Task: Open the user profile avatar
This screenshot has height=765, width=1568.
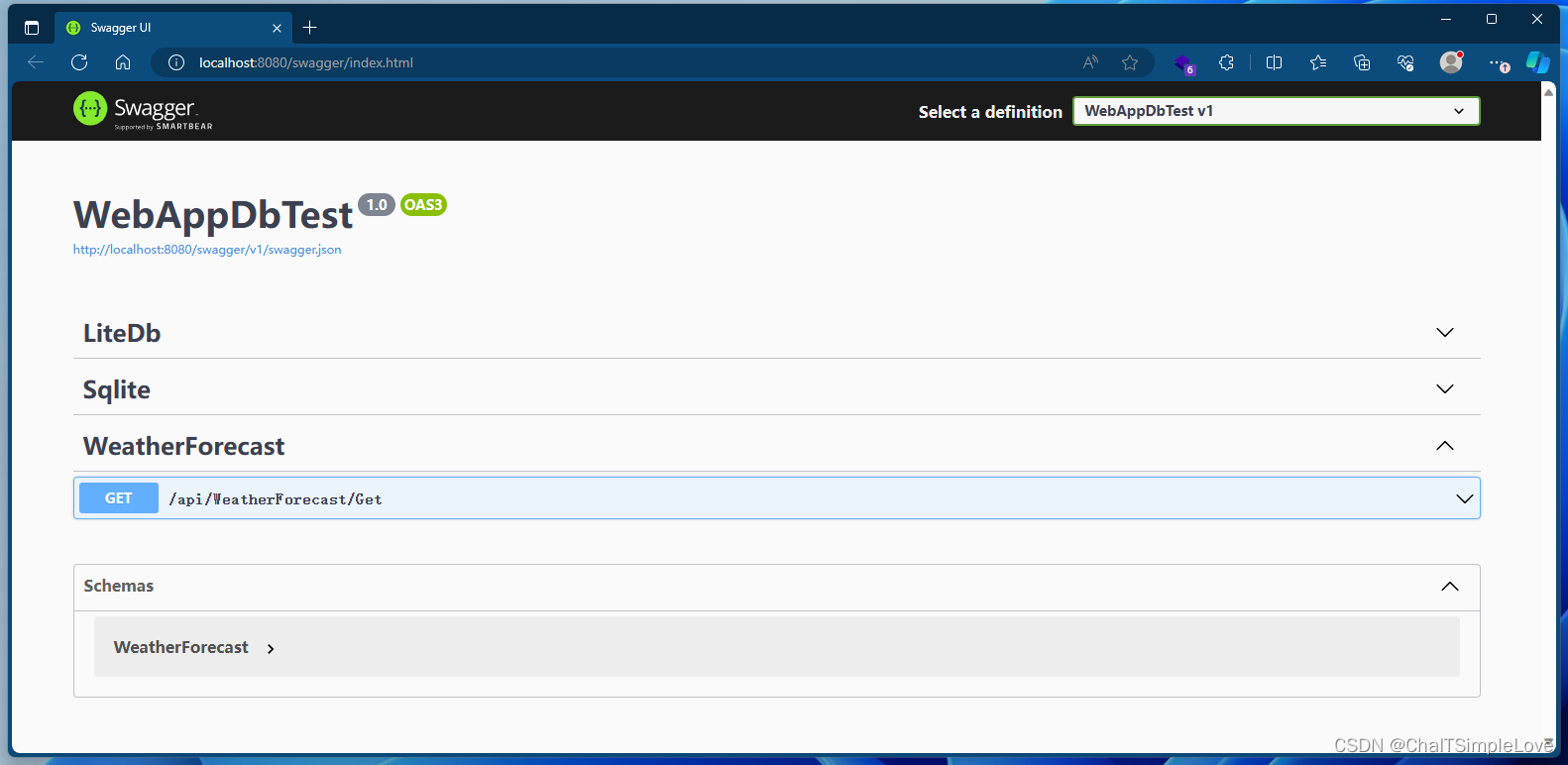Action: [1451, 62]
